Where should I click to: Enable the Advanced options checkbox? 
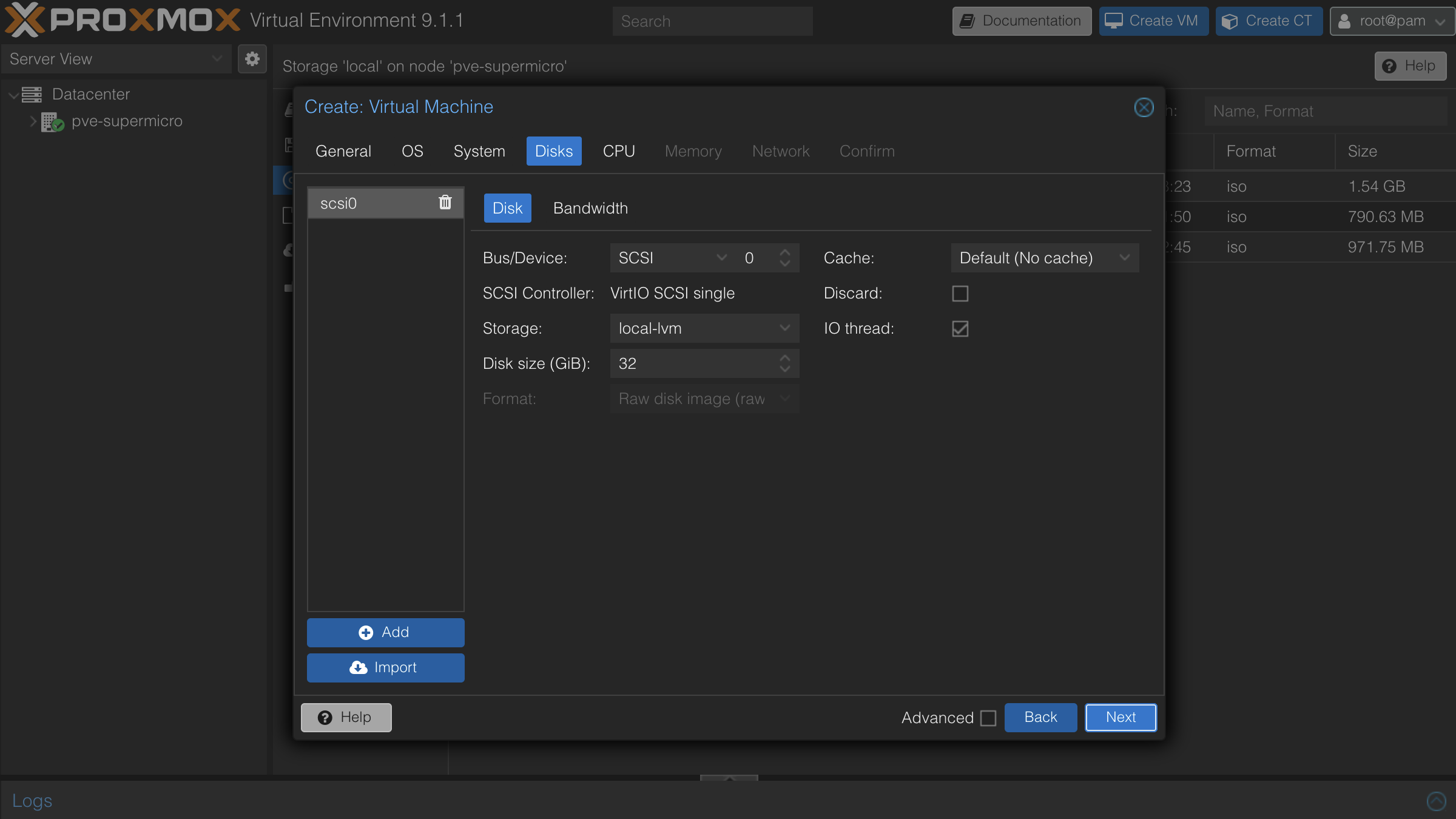[x=988, y=718]
